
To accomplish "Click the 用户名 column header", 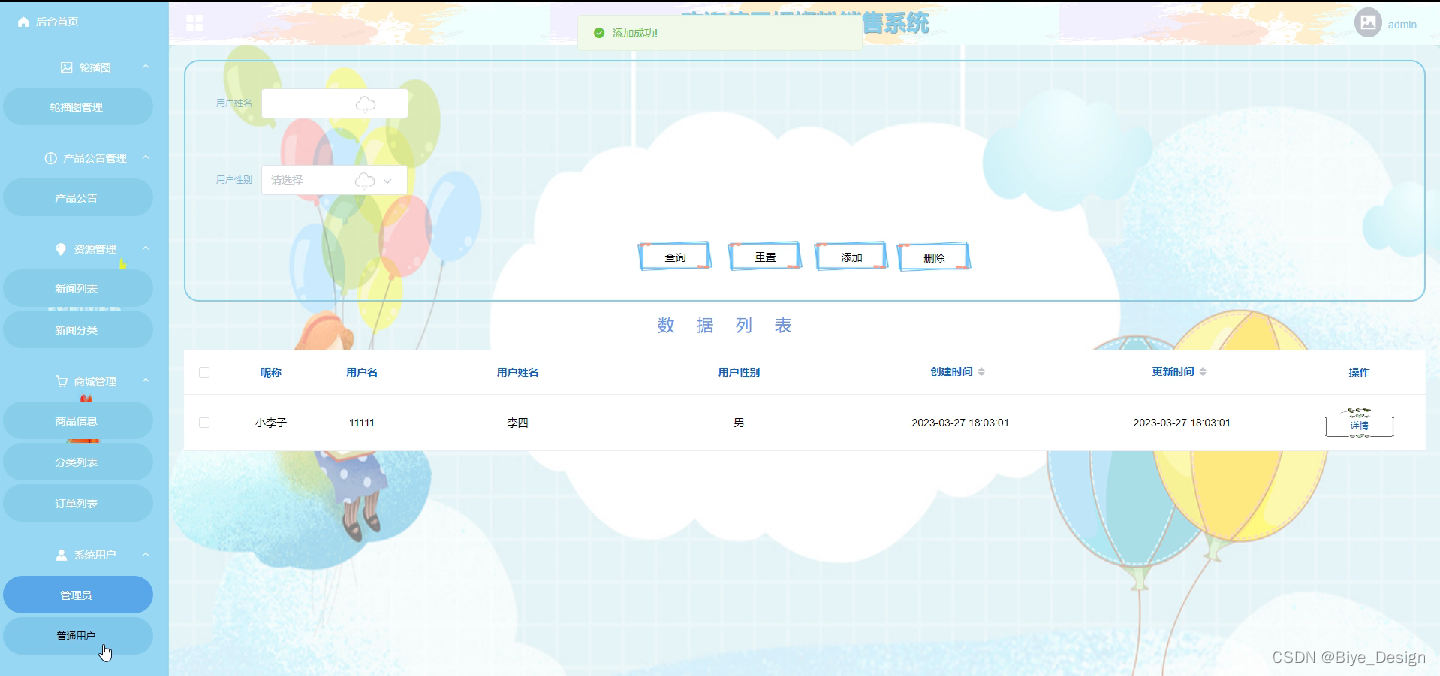I will [361, 372].
